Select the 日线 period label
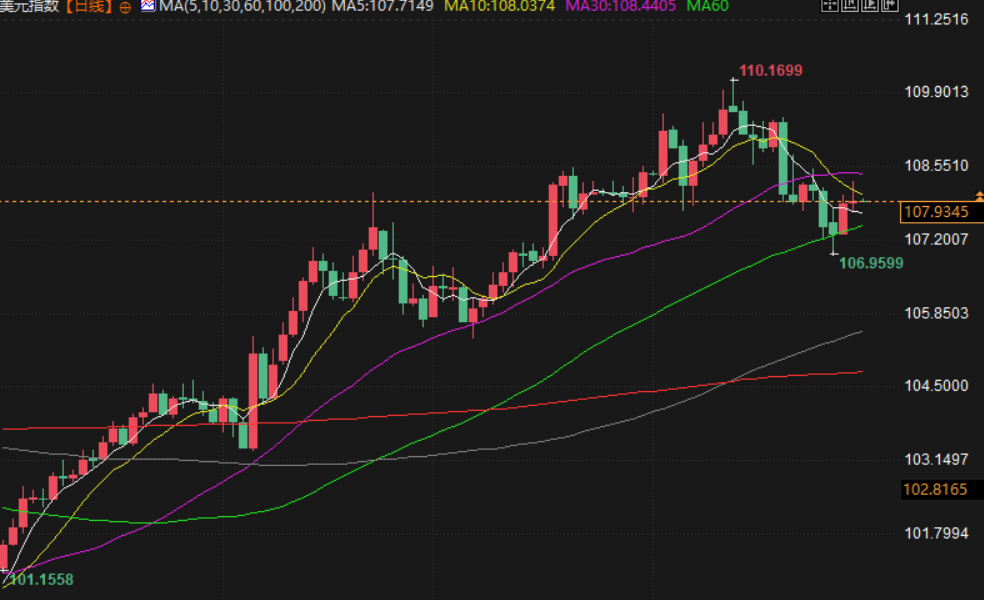 point(89,6)
